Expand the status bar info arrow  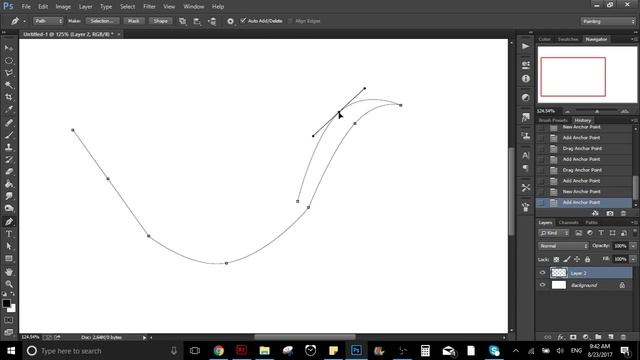point(144,338)
